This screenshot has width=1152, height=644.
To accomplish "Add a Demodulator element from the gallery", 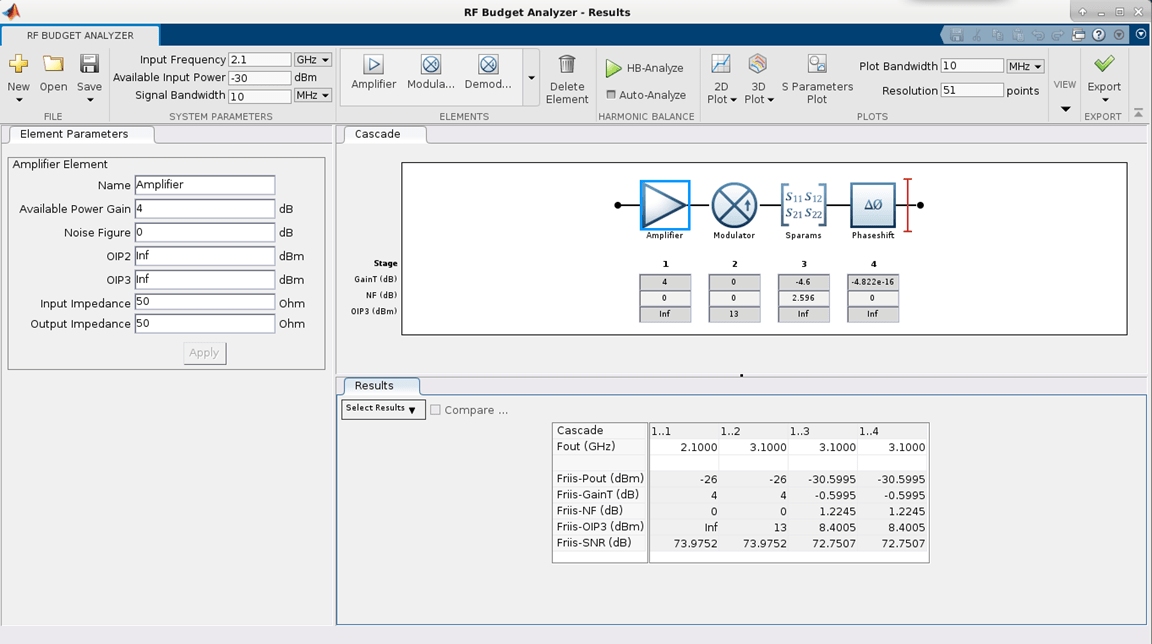I will [488, 66].
